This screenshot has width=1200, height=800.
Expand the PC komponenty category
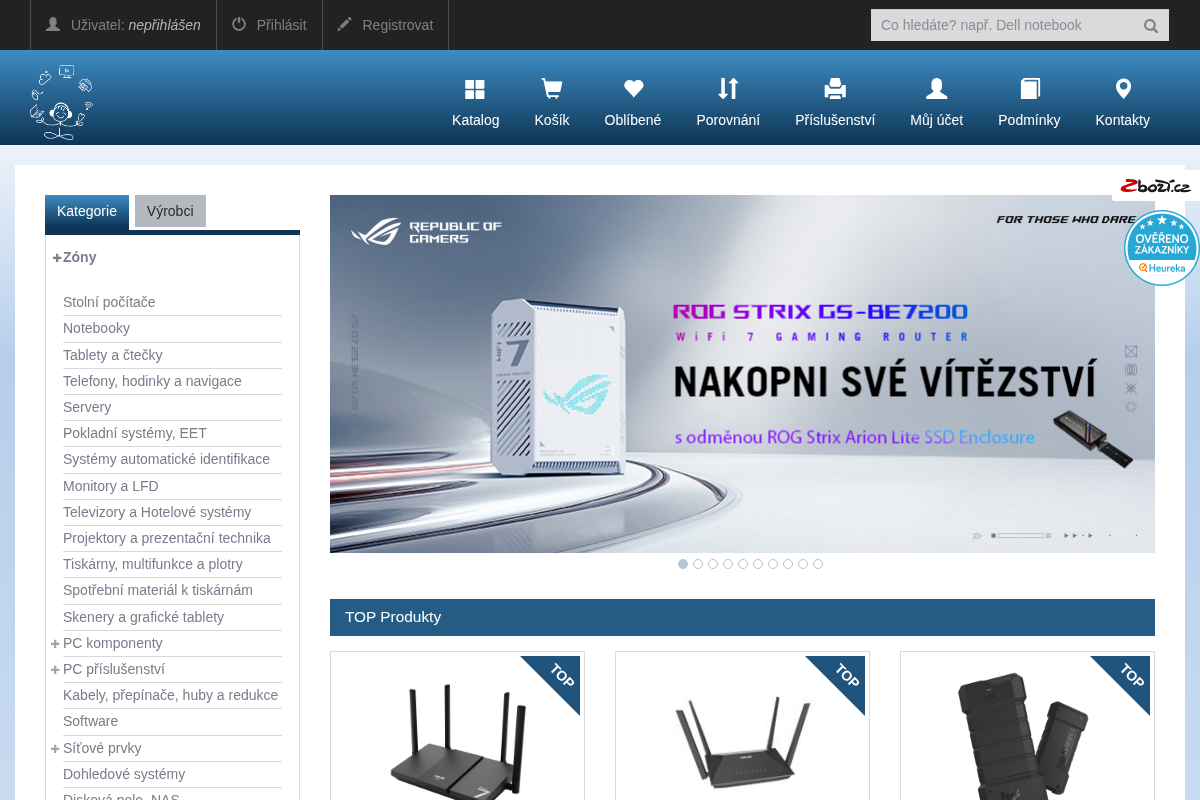(55, 643)
